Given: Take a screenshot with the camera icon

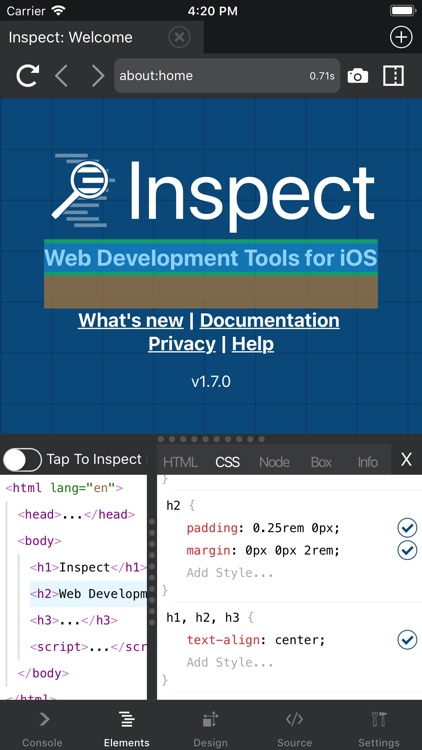Looking at the screenshot, I should (x=357, y=76).
